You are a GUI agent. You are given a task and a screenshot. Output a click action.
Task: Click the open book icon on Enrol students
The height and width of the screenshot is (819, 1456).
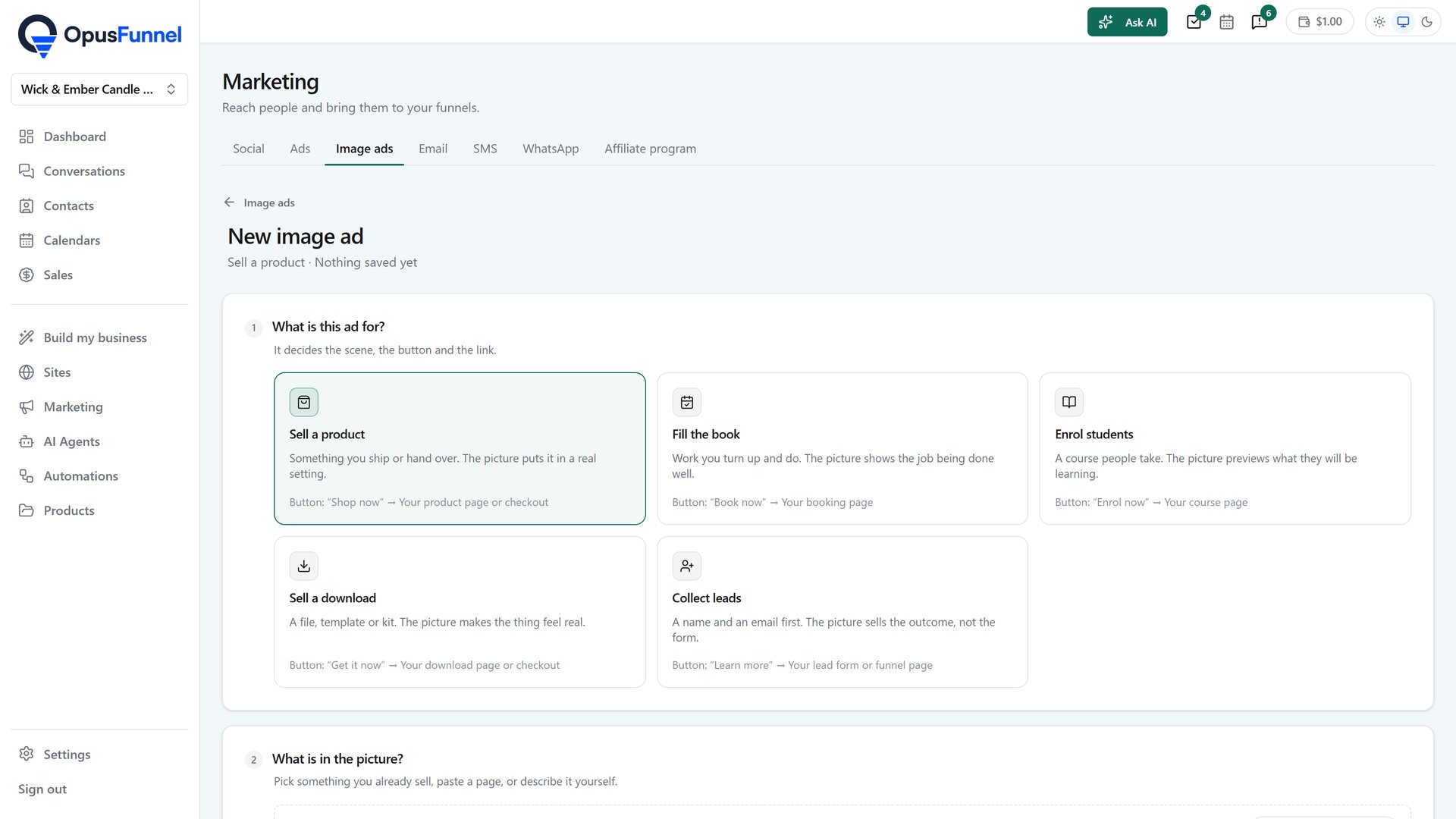tap(1069, 402)
